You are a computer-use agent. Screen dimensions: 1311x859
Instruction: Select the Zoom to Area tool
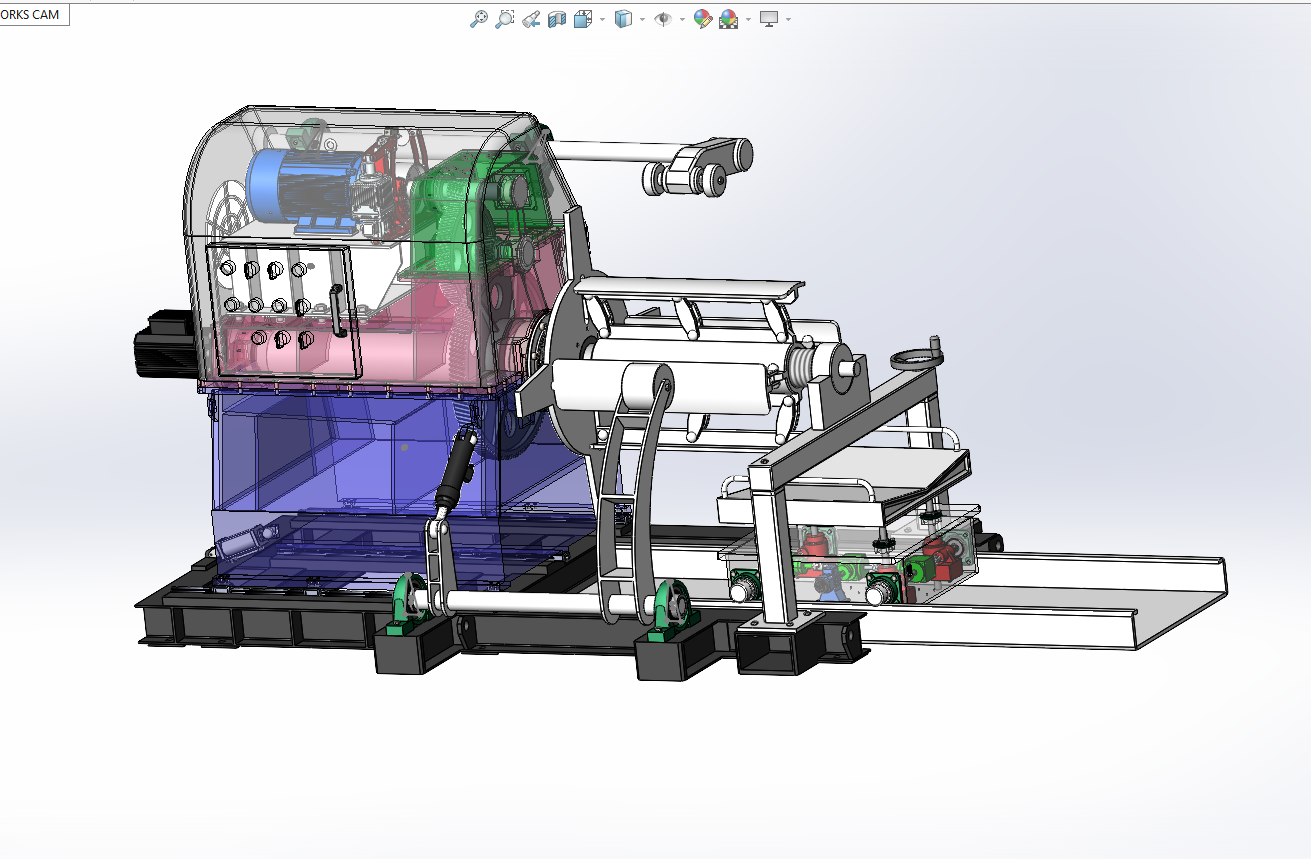tap(505, 19)
